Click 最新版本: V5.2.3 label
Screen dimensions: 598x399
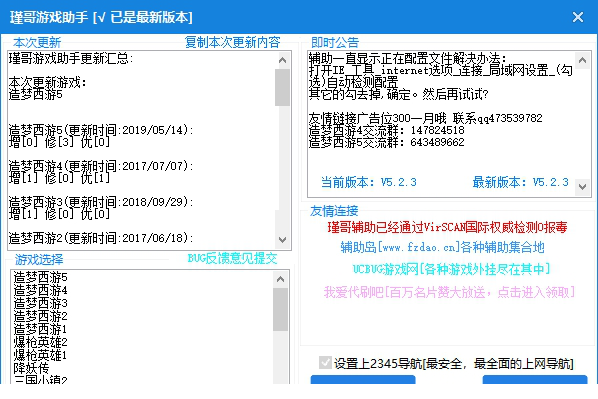tap(521, 182)
